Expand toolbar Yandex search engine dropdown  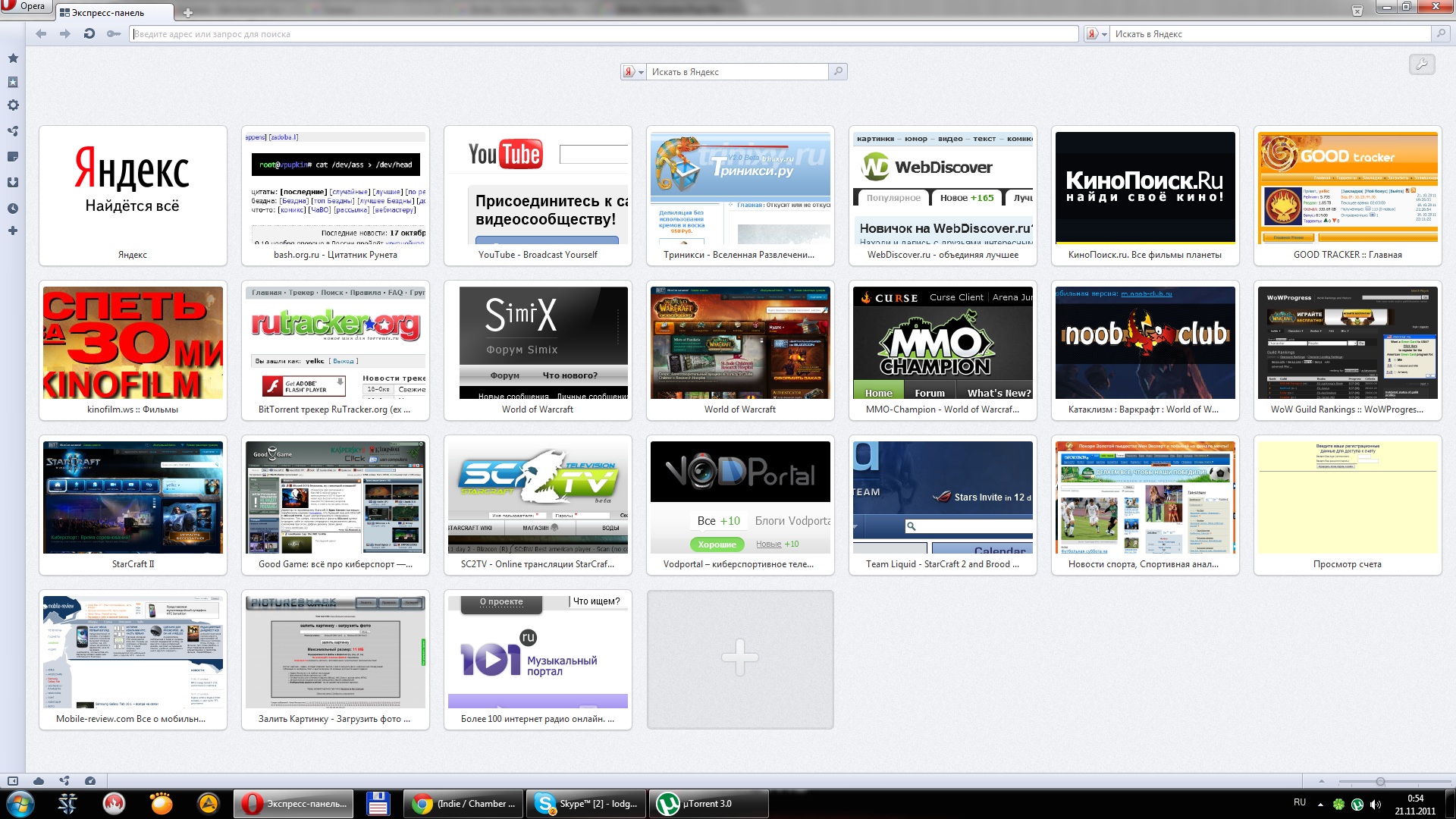click(1097, 34)
